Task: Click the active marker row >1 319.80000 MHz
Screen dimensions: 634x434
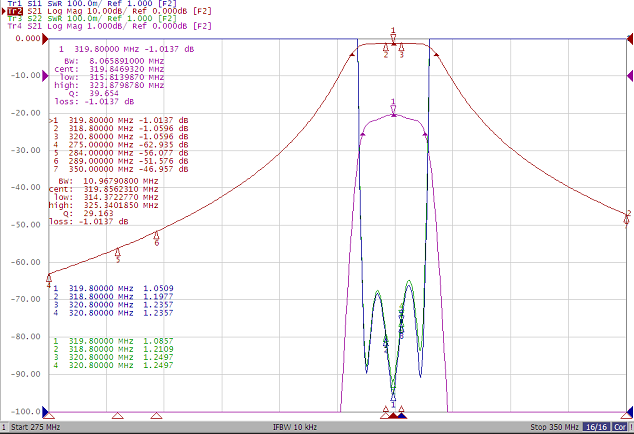Action: [118, 121]
